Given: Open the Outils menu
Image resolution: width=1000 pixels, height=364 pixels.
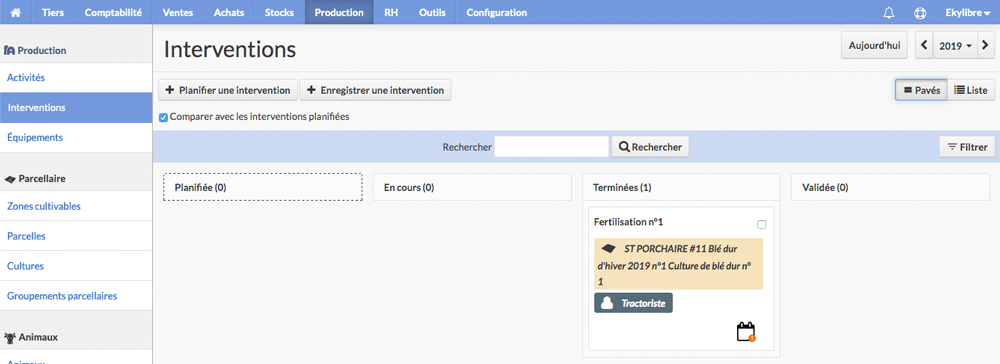Looking at the screenshot, I should click(432, 12).
